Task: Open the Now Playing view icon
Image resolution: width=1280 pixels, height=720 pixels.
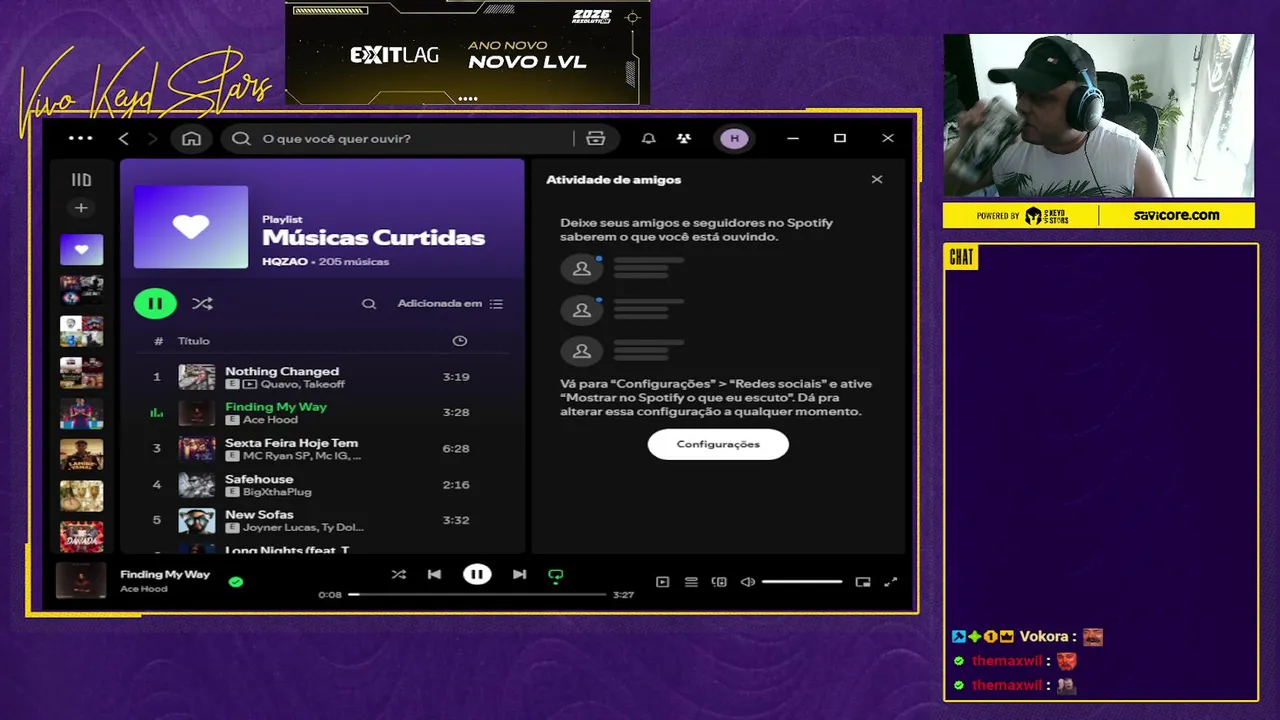Action: click(x=662, y=582)
